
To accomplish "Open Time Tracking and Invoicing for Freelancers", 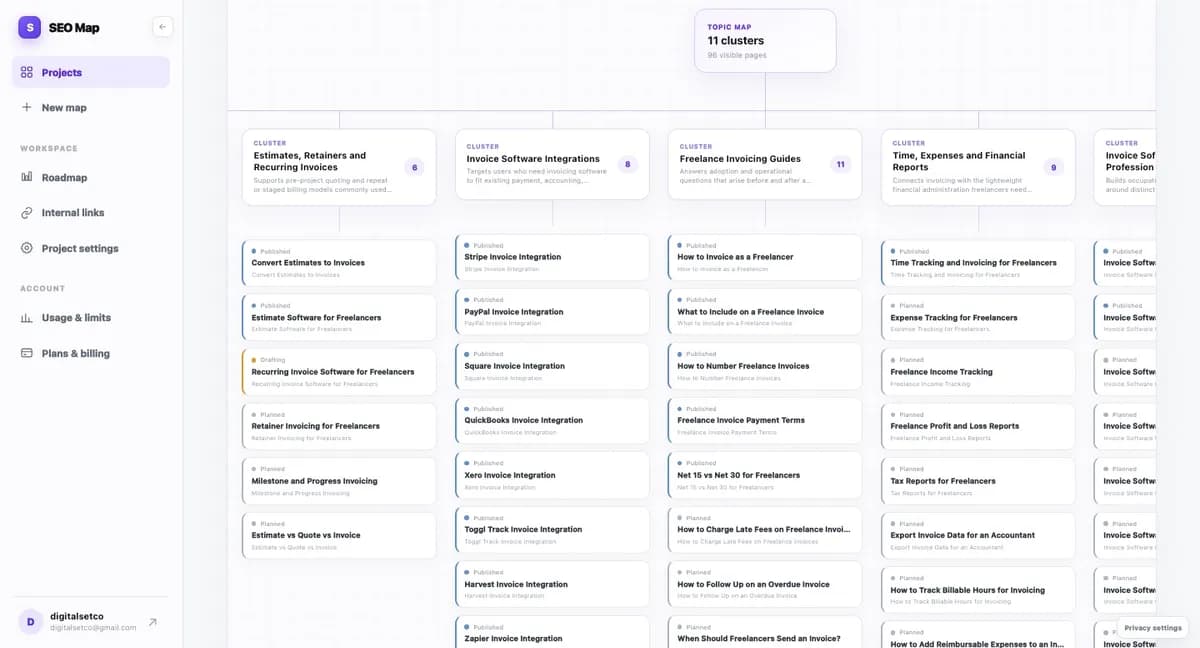I will [978, 263].
